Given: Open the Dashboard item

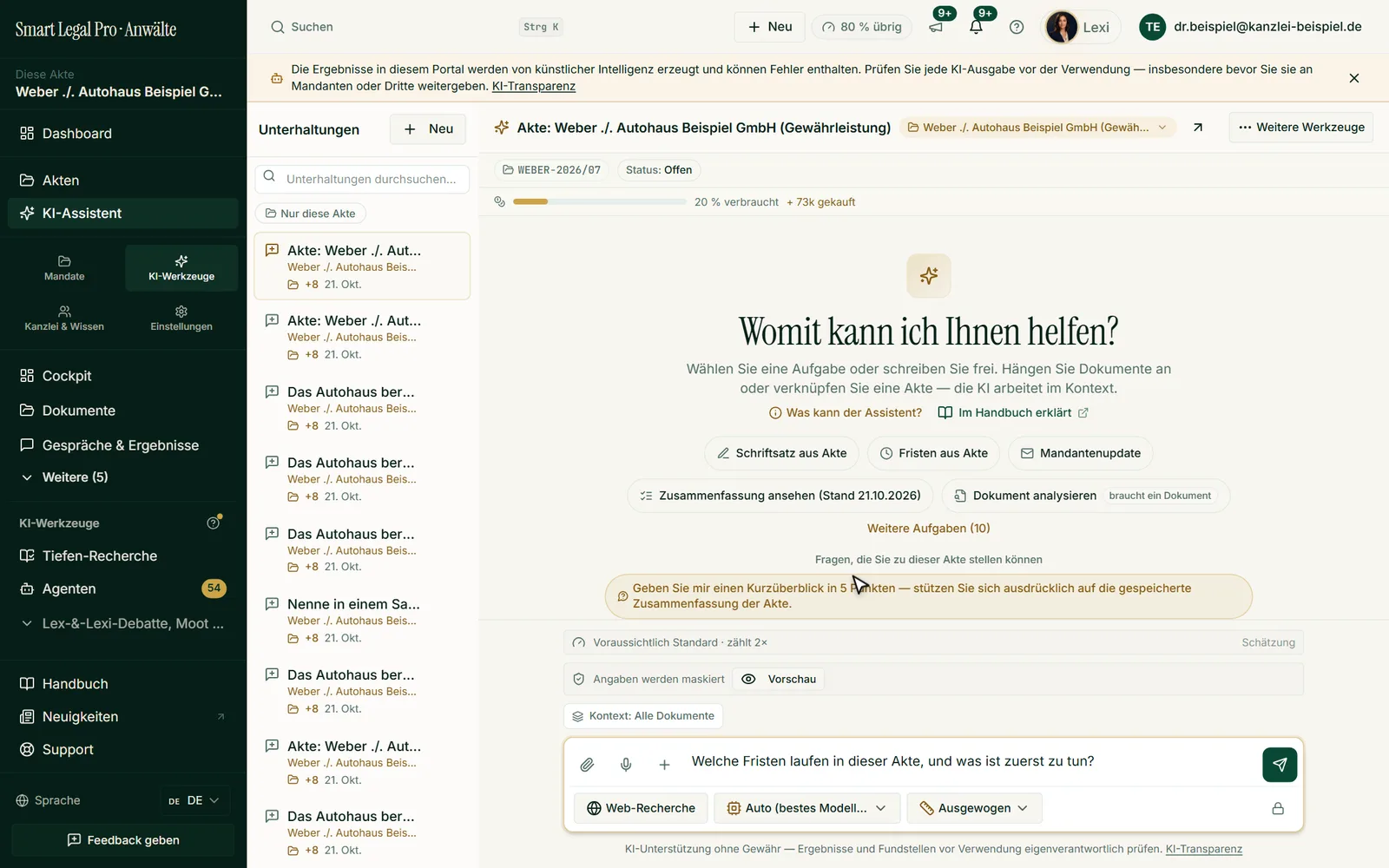Looking at the screenshot, I should pyautogui.click(x=123, y=134).
